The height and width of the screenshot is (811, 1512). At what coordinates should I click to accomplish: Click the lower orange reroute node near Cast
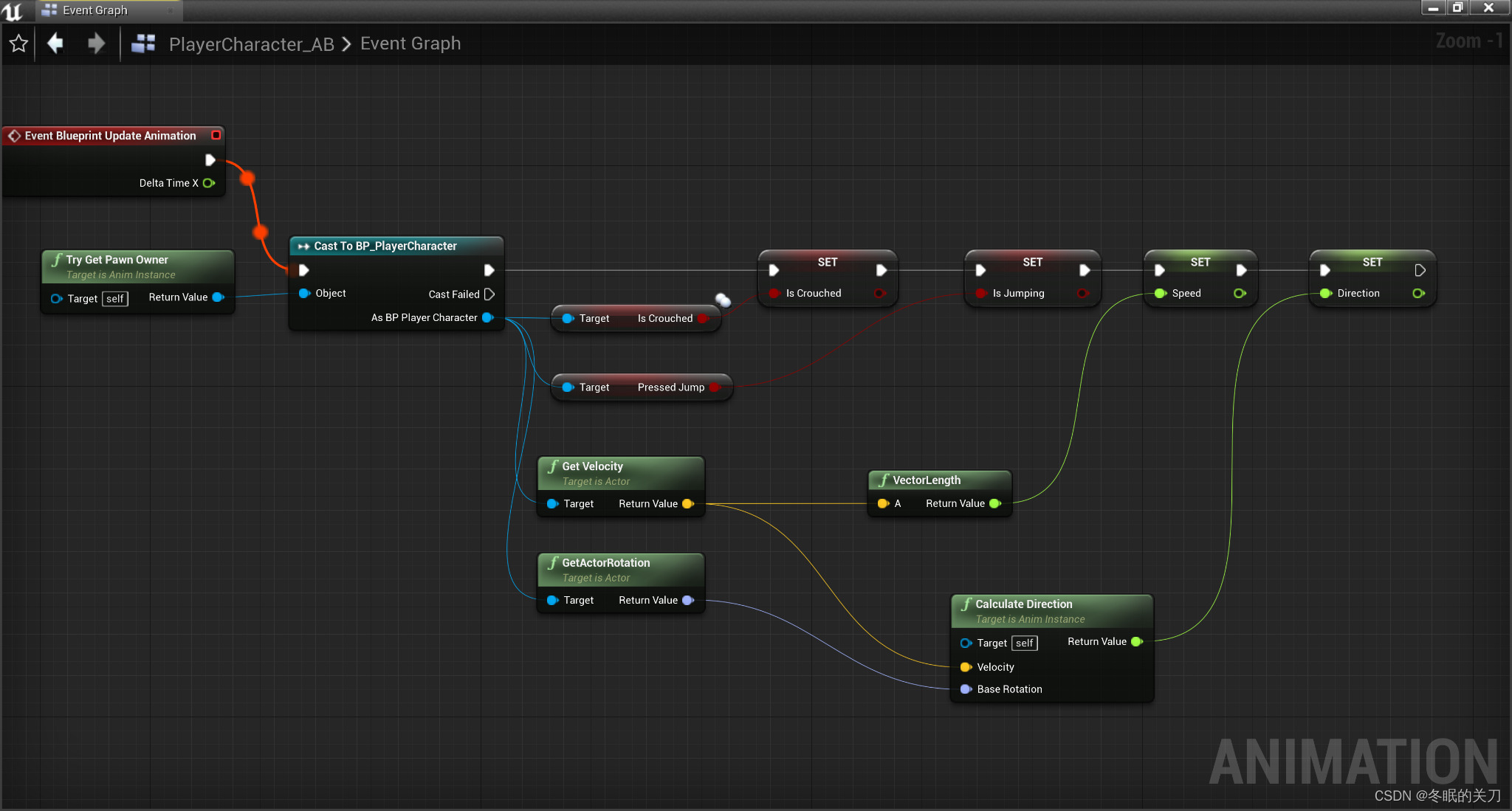pos(260,232)
